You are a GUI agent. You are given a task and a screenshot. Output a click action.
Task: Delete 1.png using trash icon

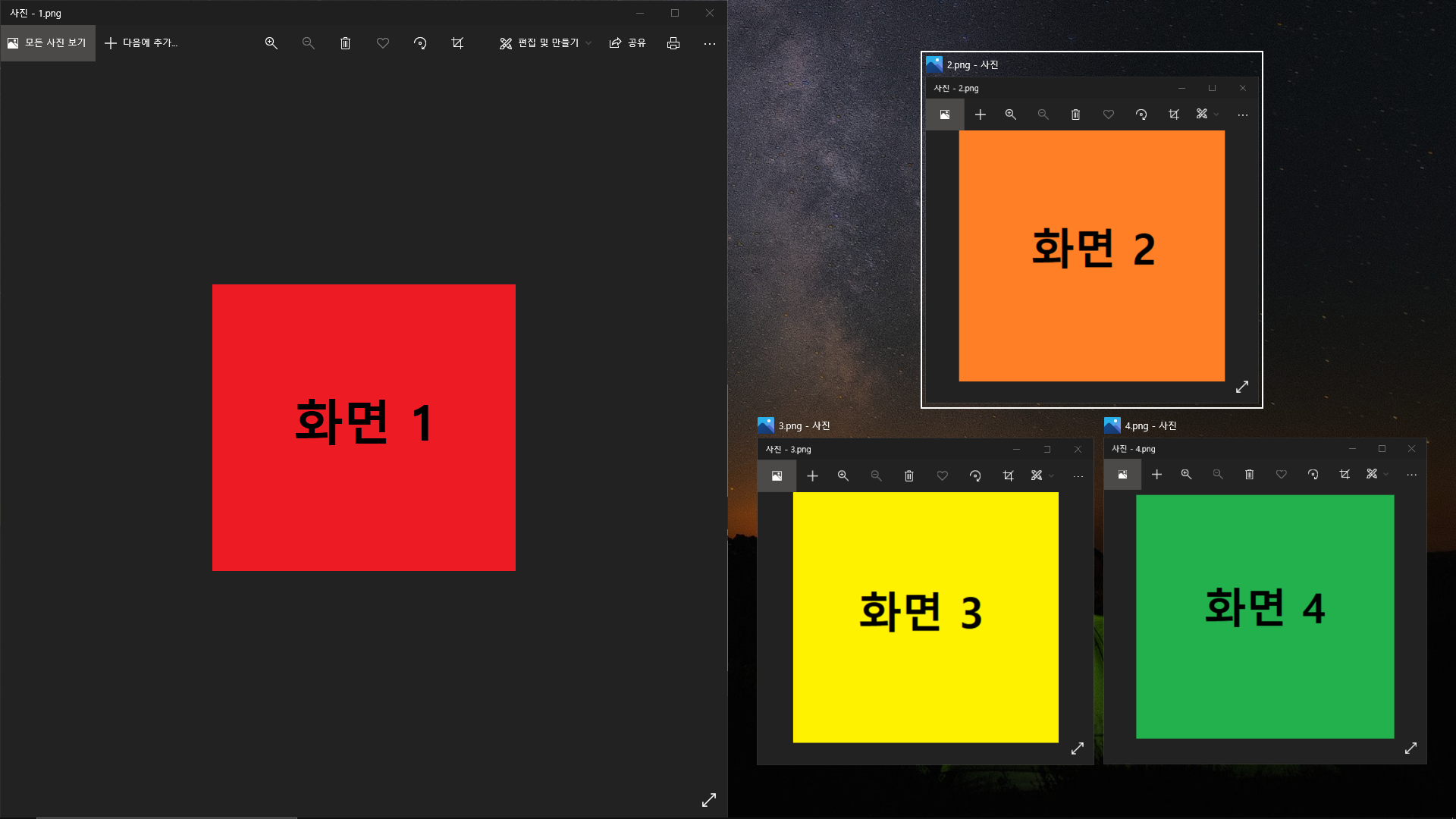click(345, 43)
